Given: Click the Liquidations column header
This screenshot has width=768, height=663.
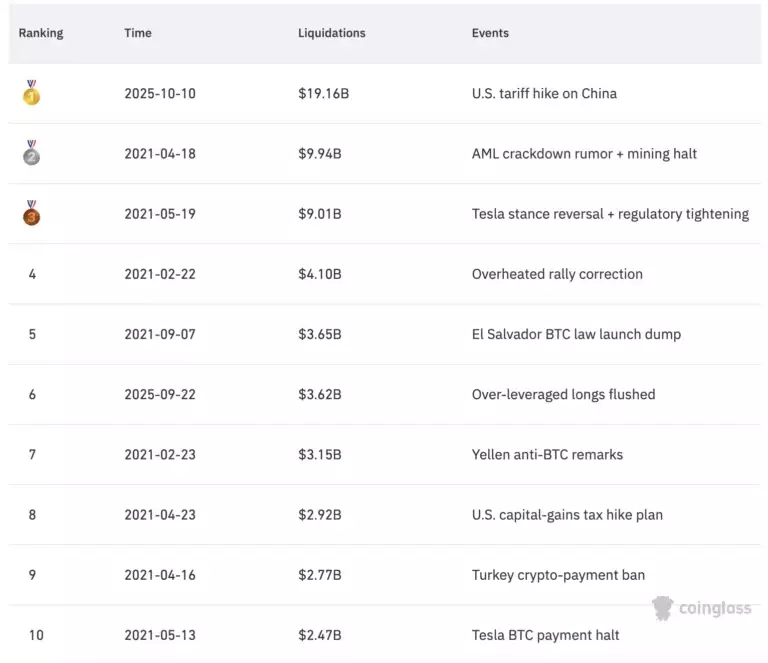Looking at the screenshot, I should click(332, 33).
